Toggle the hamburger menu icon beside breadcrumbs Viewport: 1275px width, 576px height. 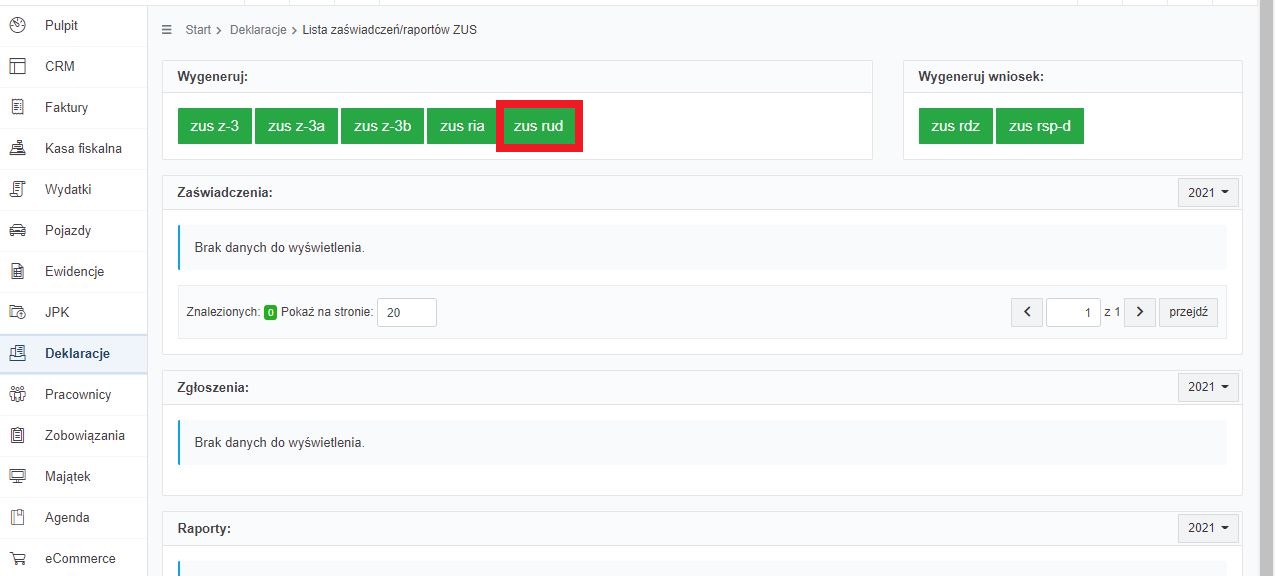(167, 30)
